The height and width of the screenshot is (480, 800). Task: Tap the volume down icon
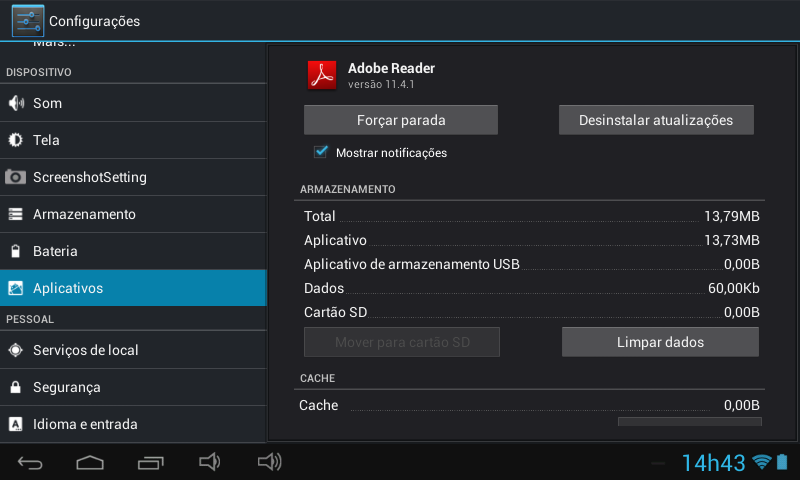click(210, 462)
